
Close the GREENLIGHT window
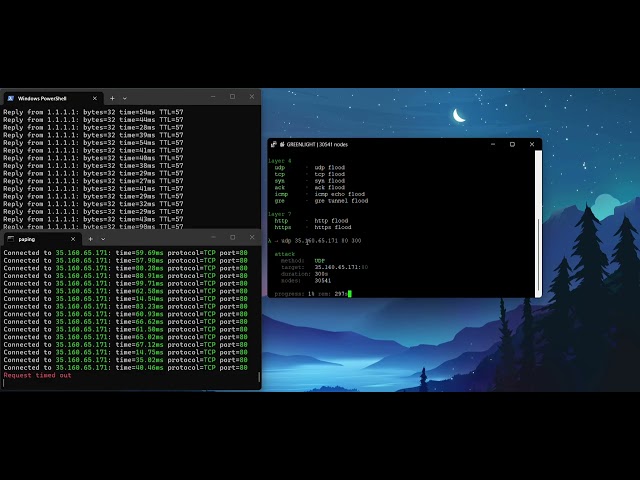532,144
